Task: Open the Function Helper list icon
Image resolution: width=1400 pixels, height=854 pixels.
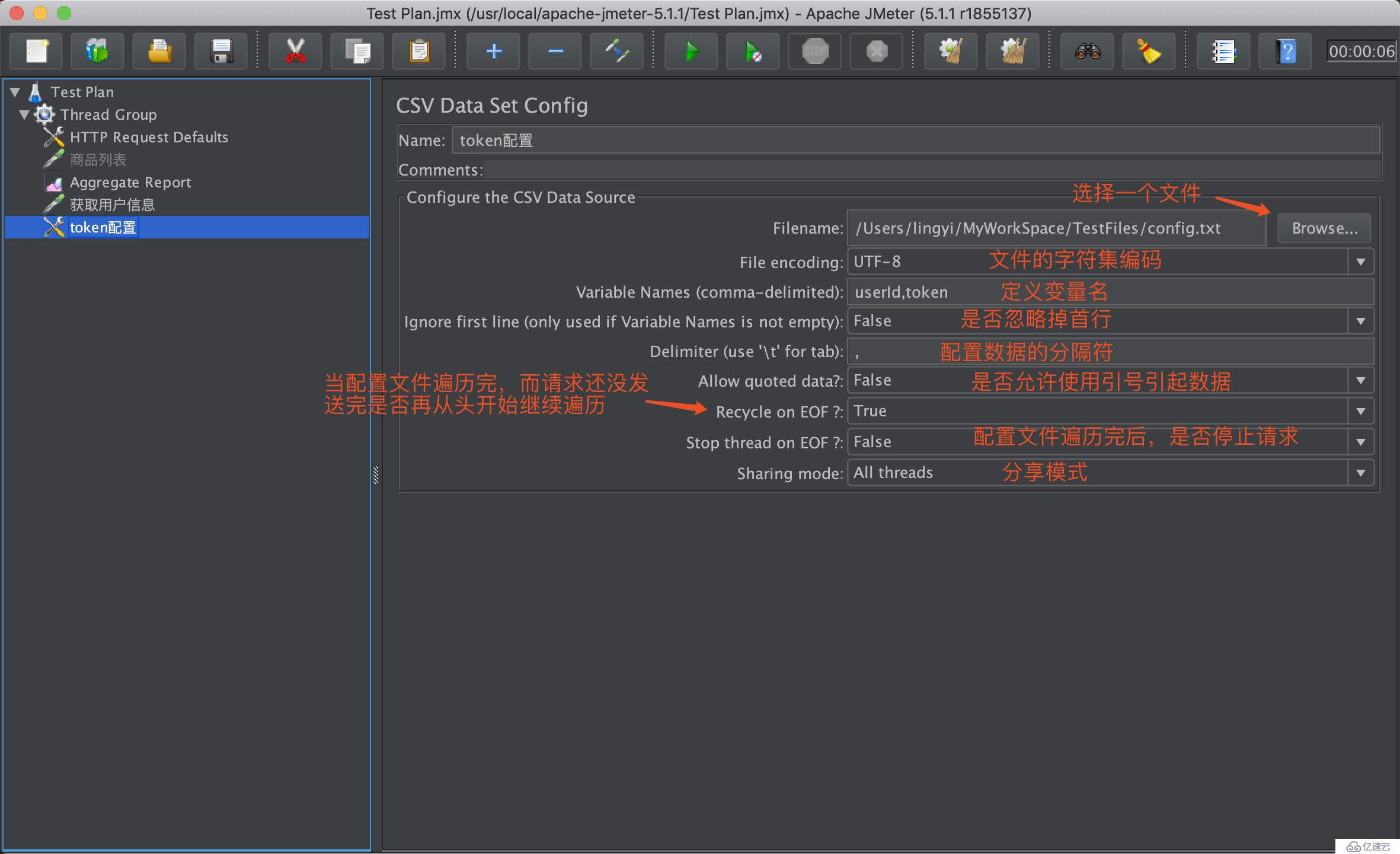Action: pyautogui.click(x=1223, y=51)
